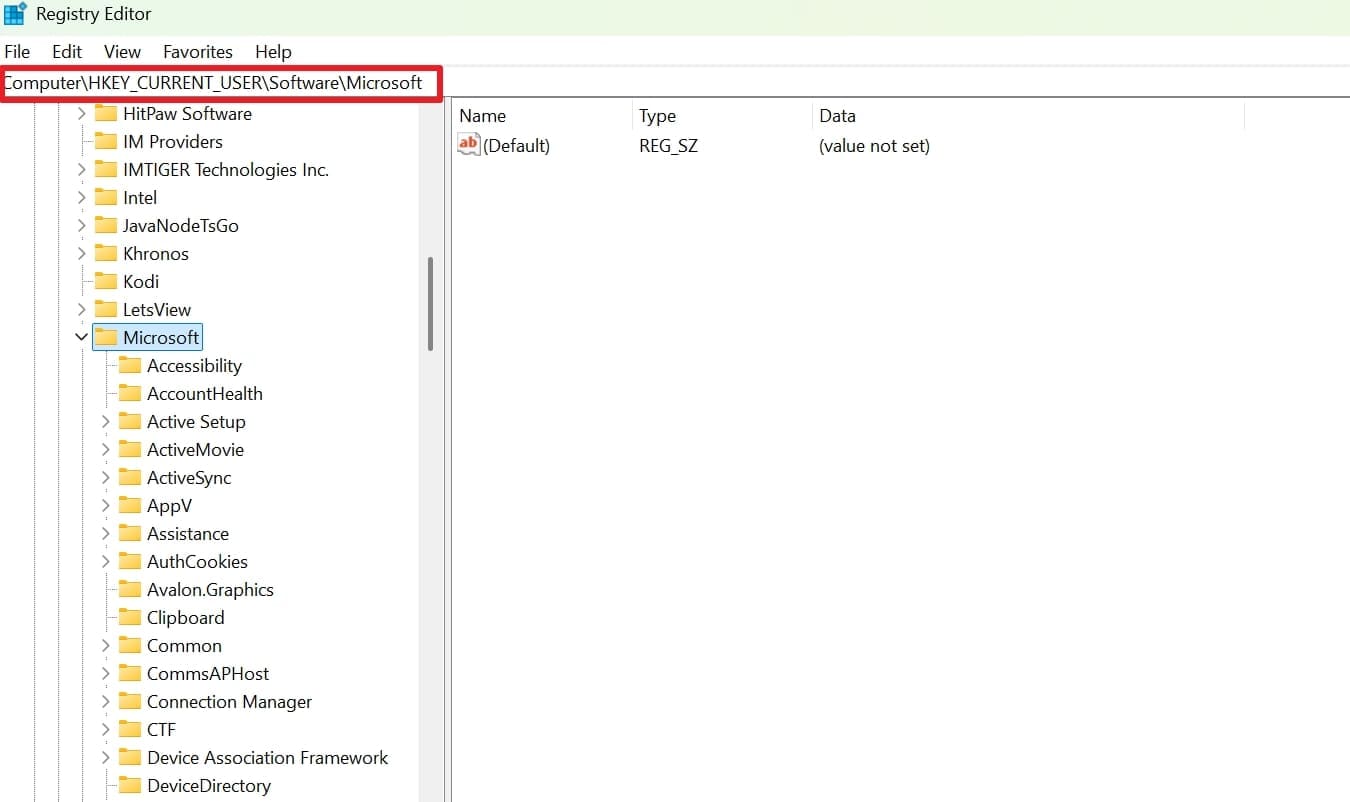Image resolution: width=1350 pixels, height=802 pixels.
Task: Expand the JavaNodeTsGo key
Action: point(82,225)
